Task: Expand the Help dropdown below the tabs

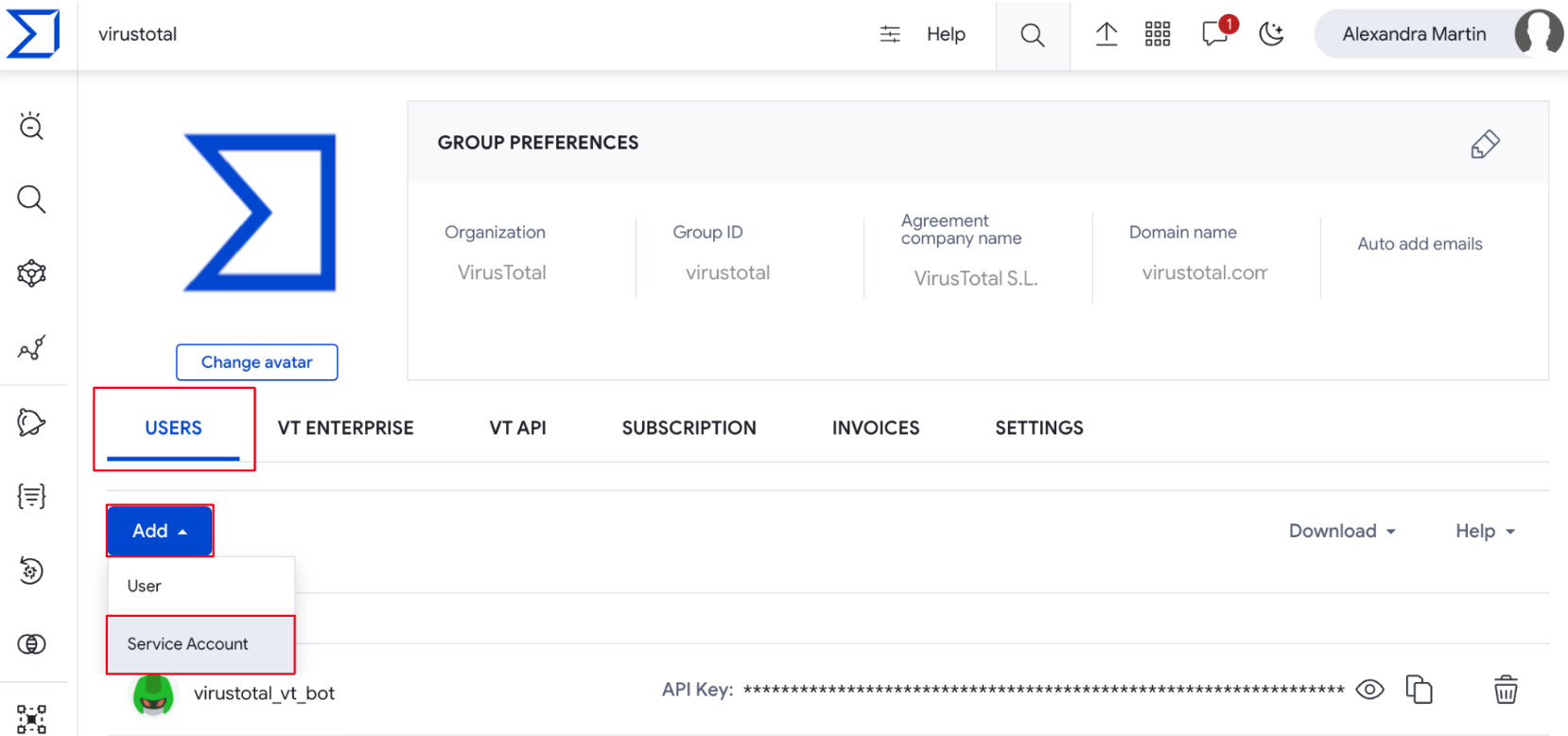Action: click(1485, 531)
